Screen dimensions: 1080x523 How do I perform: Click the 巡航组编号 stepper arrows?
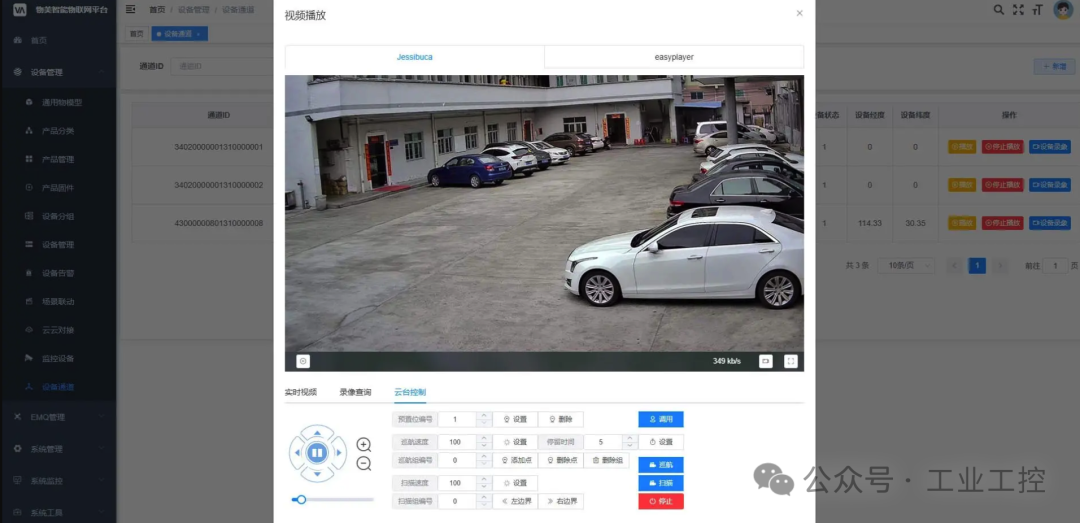pyautogui.click(x=484, y=460)
